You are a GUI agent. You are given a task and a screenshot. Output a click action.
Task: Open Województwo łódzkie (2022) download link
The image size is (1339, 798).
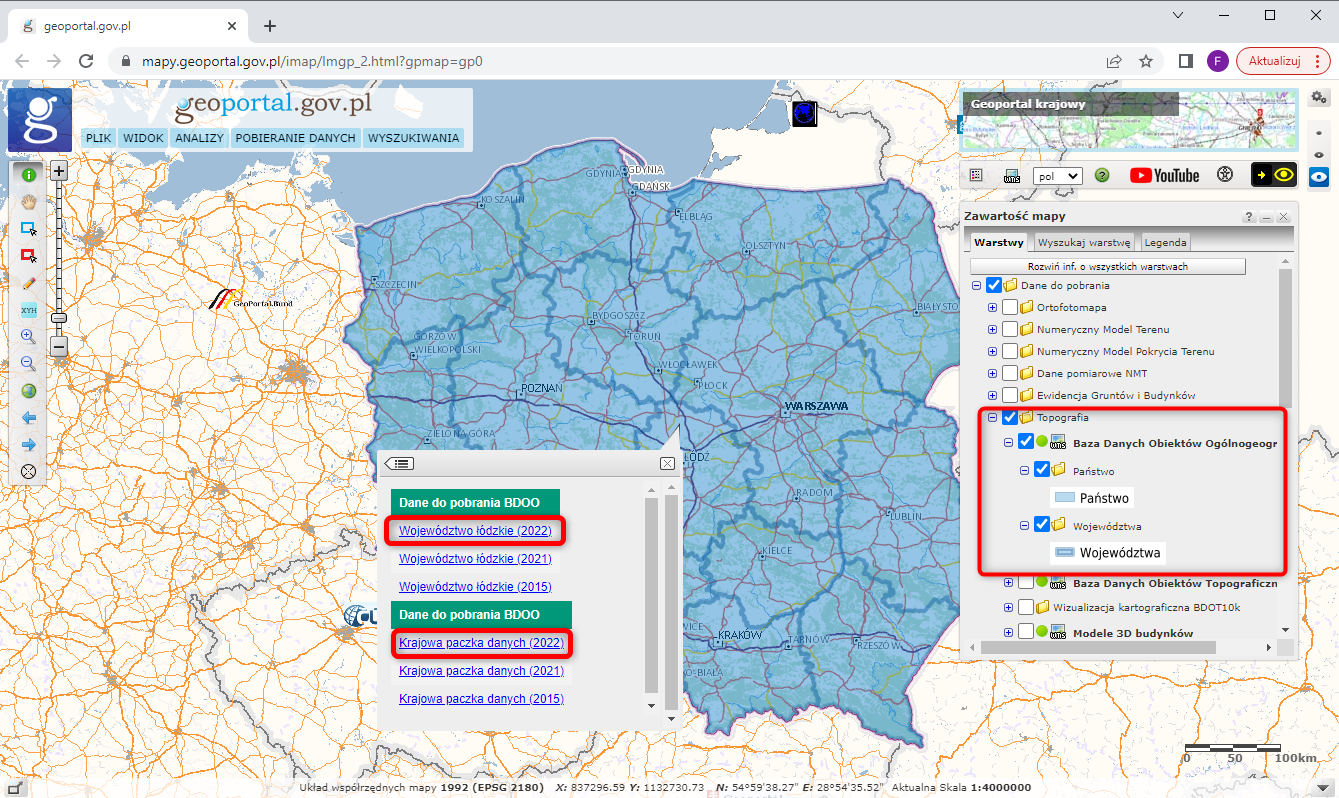pos(475,531)
